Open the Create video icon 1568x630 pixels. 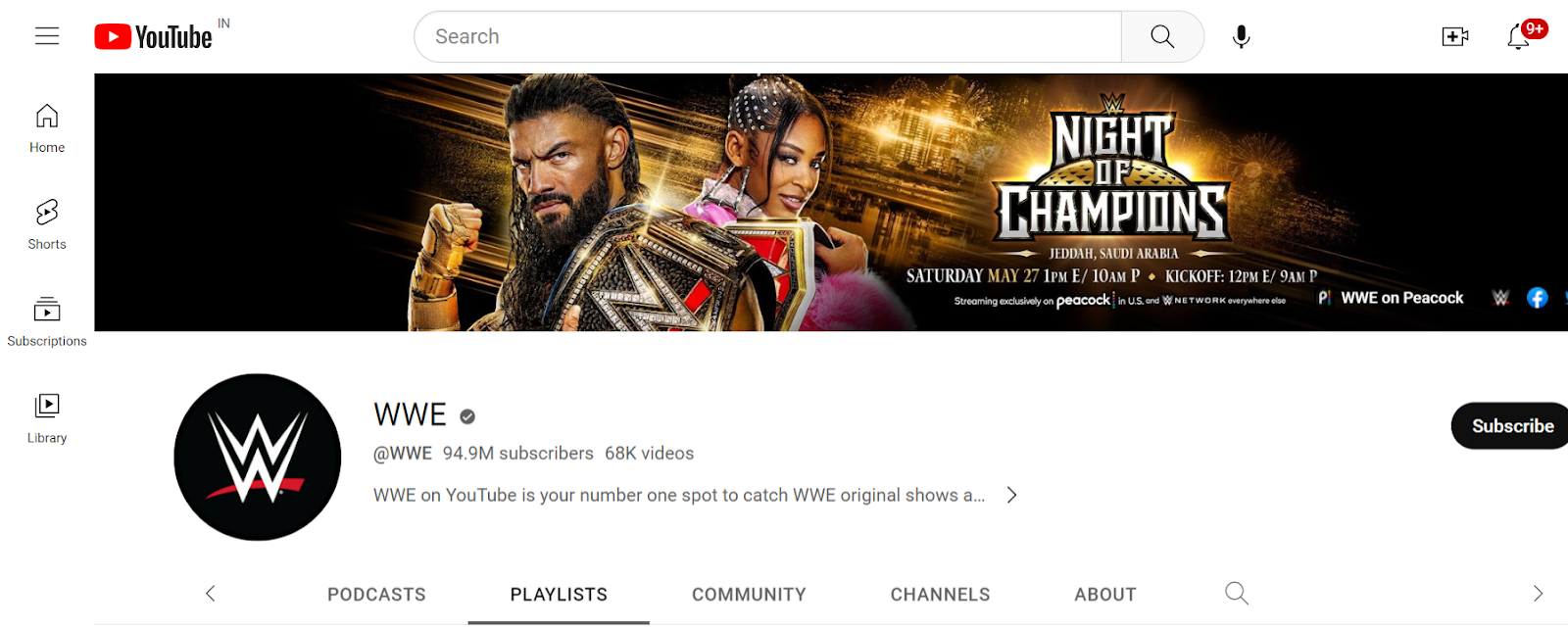[x=1455, y=36]
